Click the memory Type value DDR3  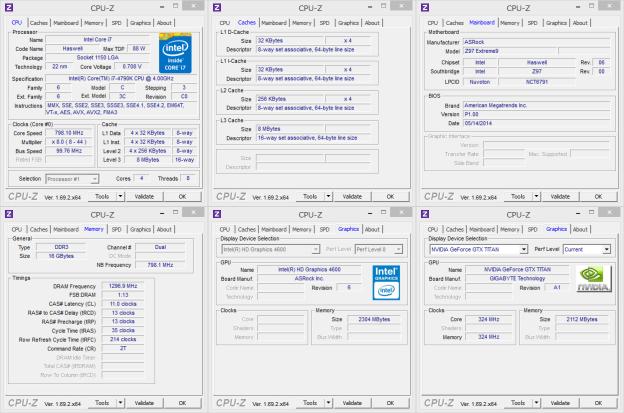[61, 247]
